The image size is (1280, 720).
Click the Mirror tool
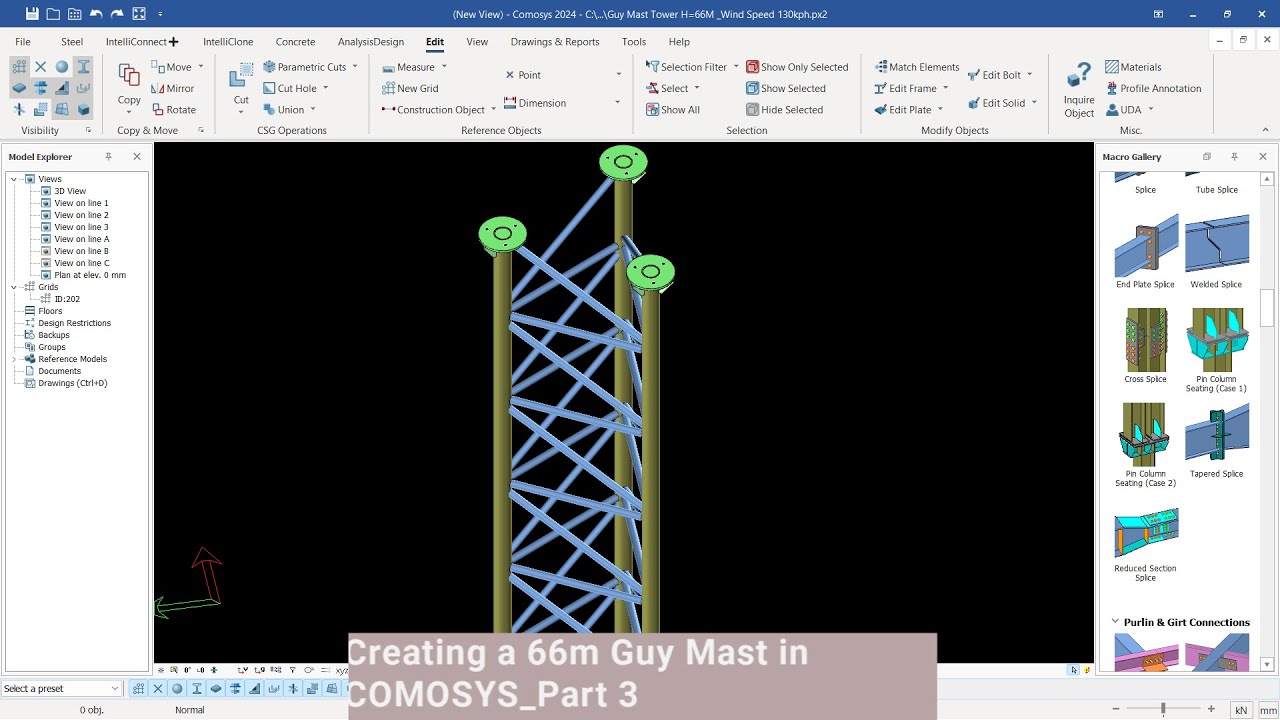click(173, 88)
